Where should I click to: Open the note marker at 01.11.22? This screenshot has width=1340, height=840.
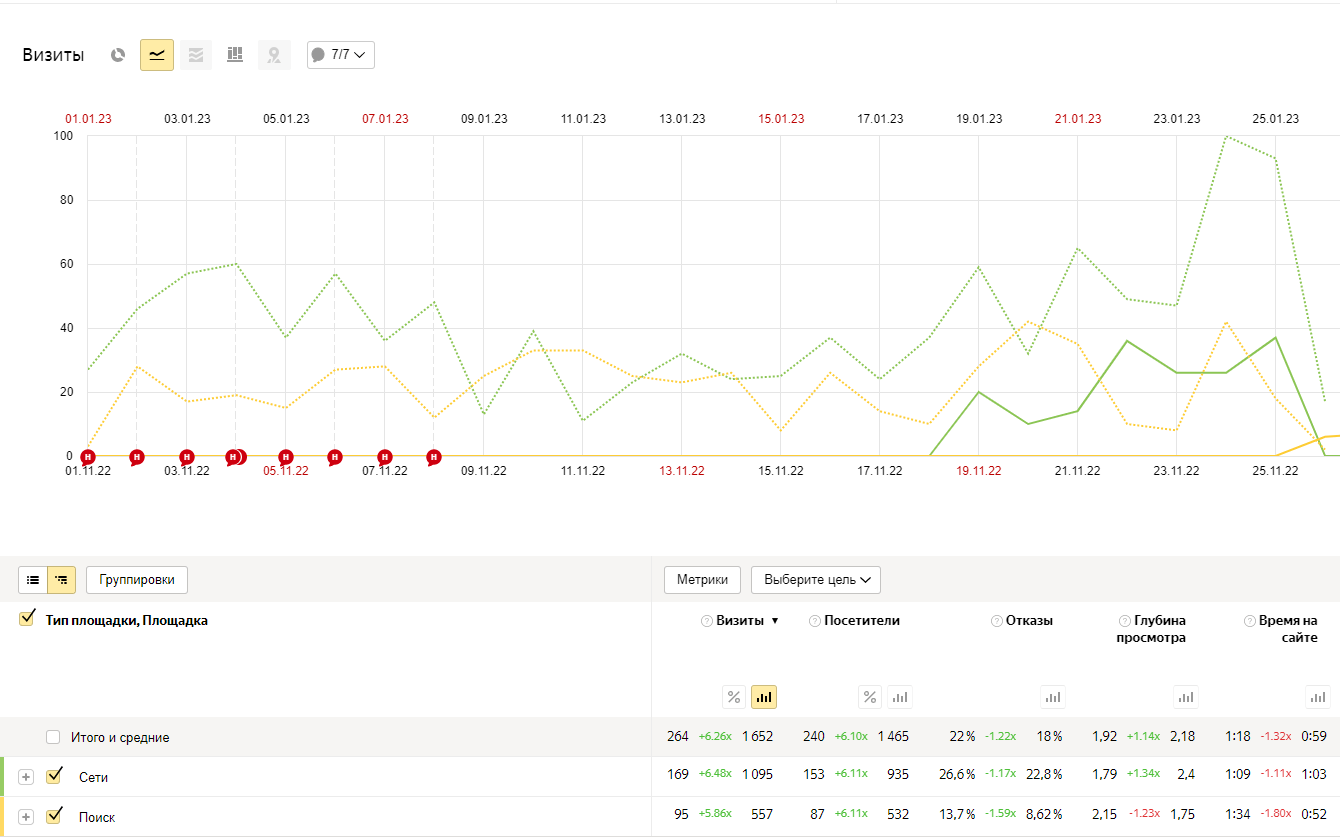[x=88, y=458]
